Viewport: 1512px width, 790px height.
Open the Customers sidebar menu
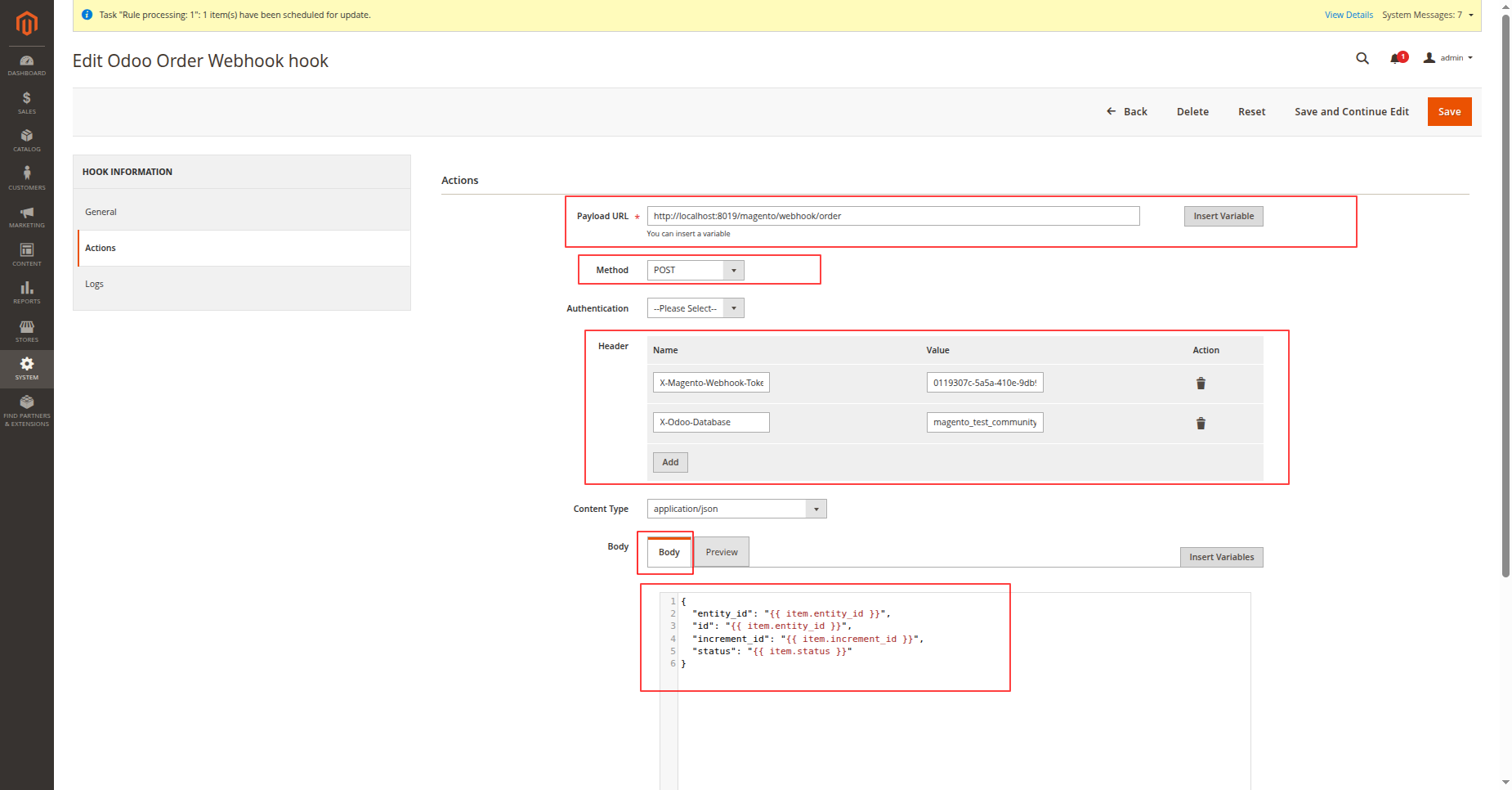pos(27,179)
